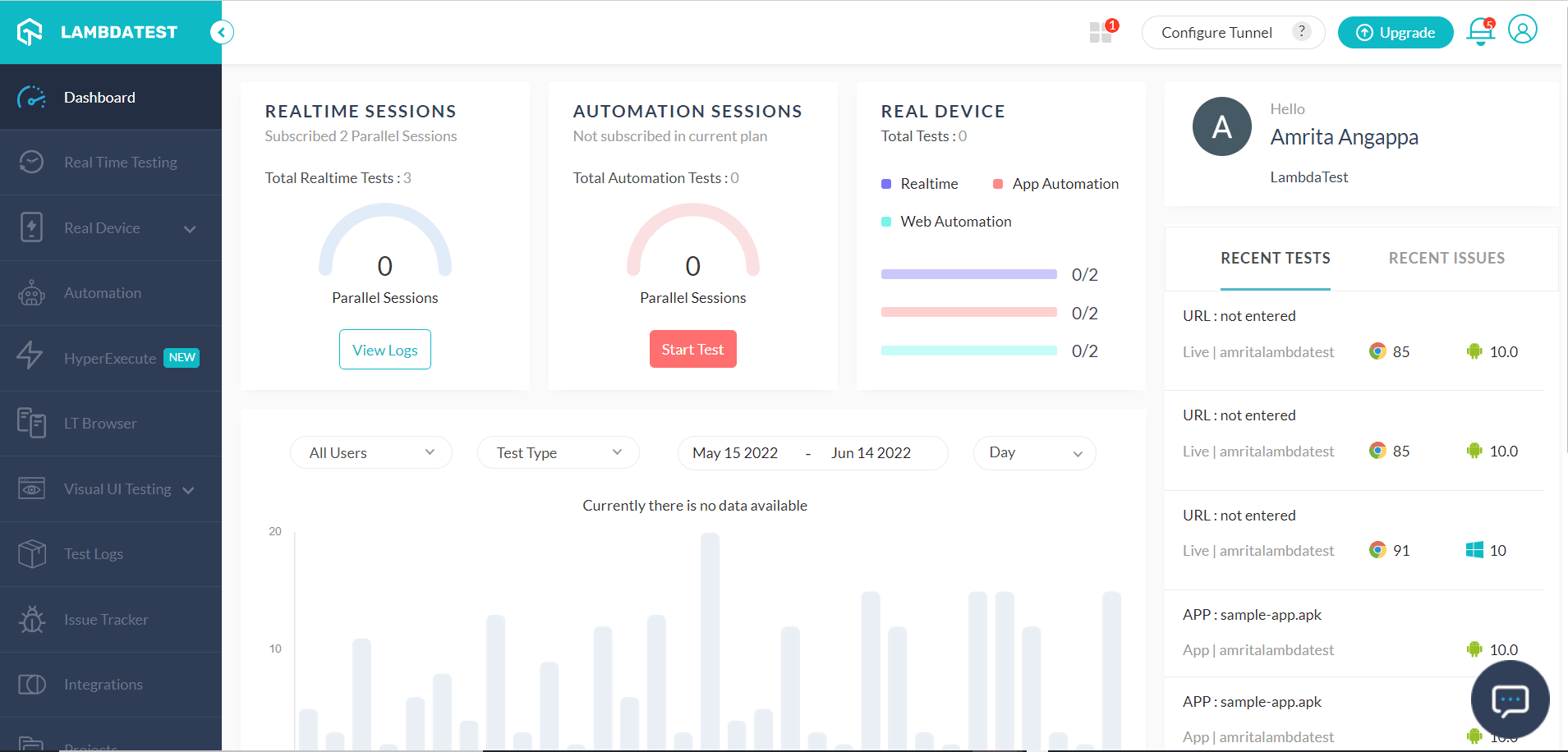
Task: Open the chat support widget
Action: pyautogui.click(x=1509, y=699)
